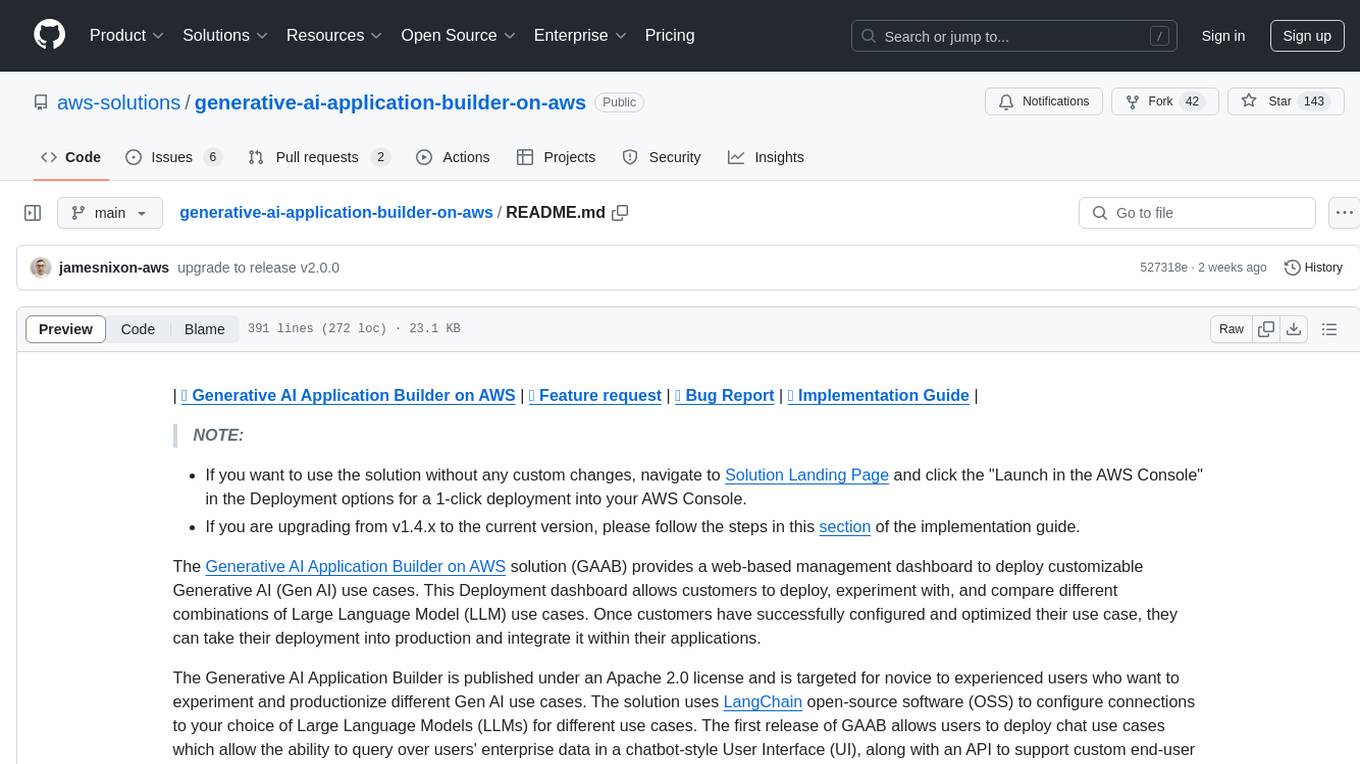
Task: Open the Bug Report link
Action: point(725,395)
